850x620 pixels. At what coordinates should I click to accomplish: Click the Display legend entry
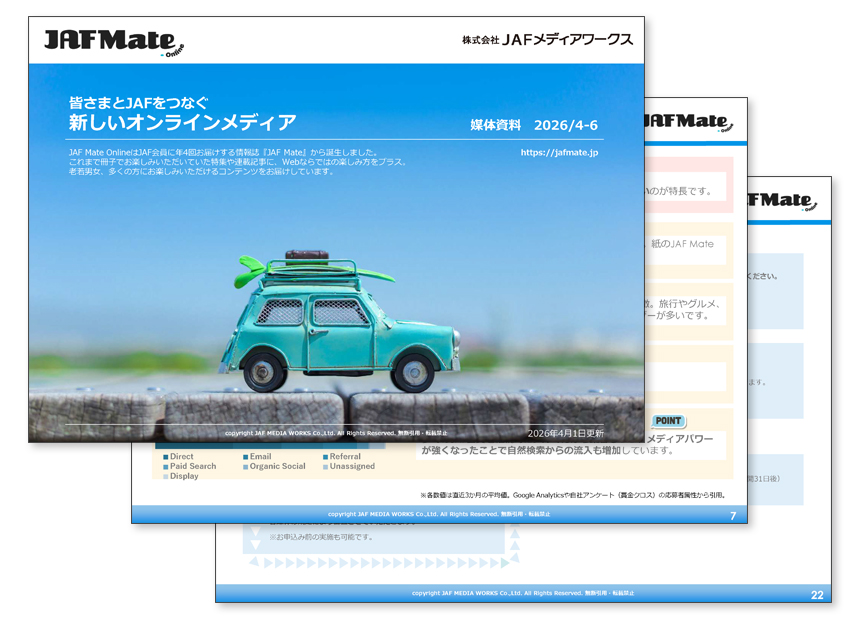[181, 476]
